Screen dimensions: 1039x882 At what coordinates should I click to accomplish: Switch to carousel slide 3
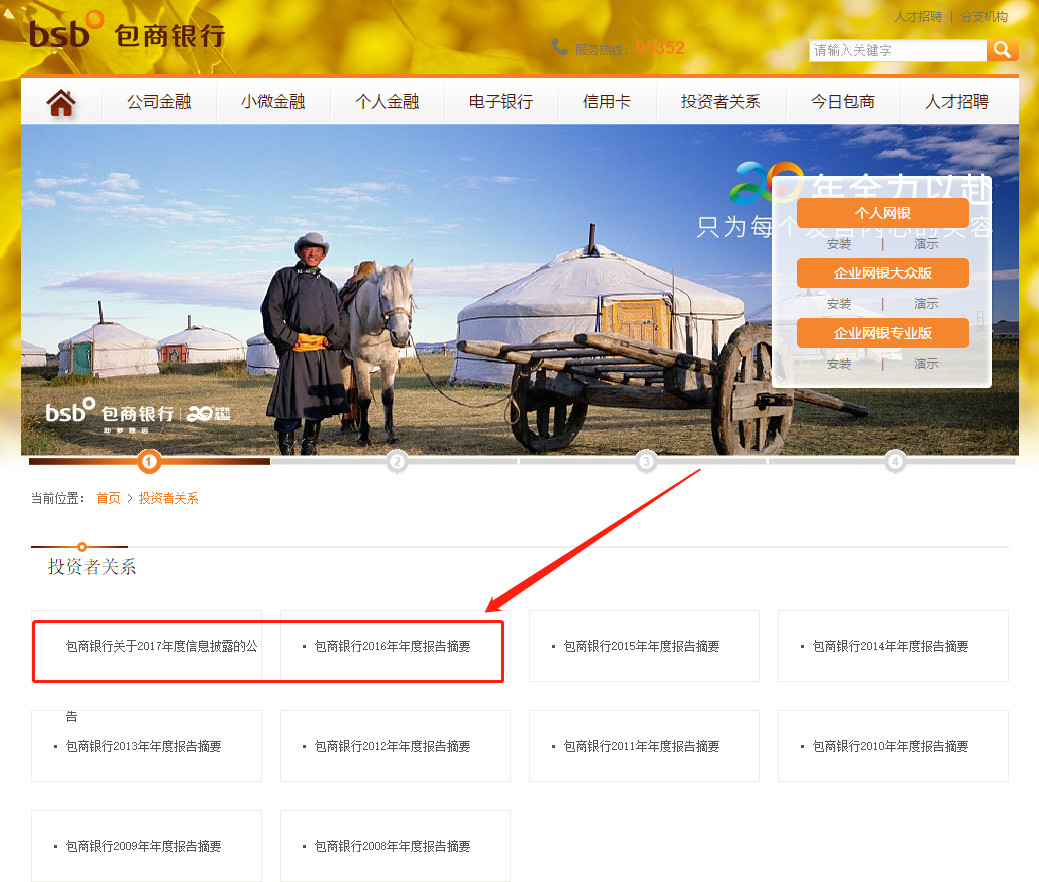pos(646,462)
